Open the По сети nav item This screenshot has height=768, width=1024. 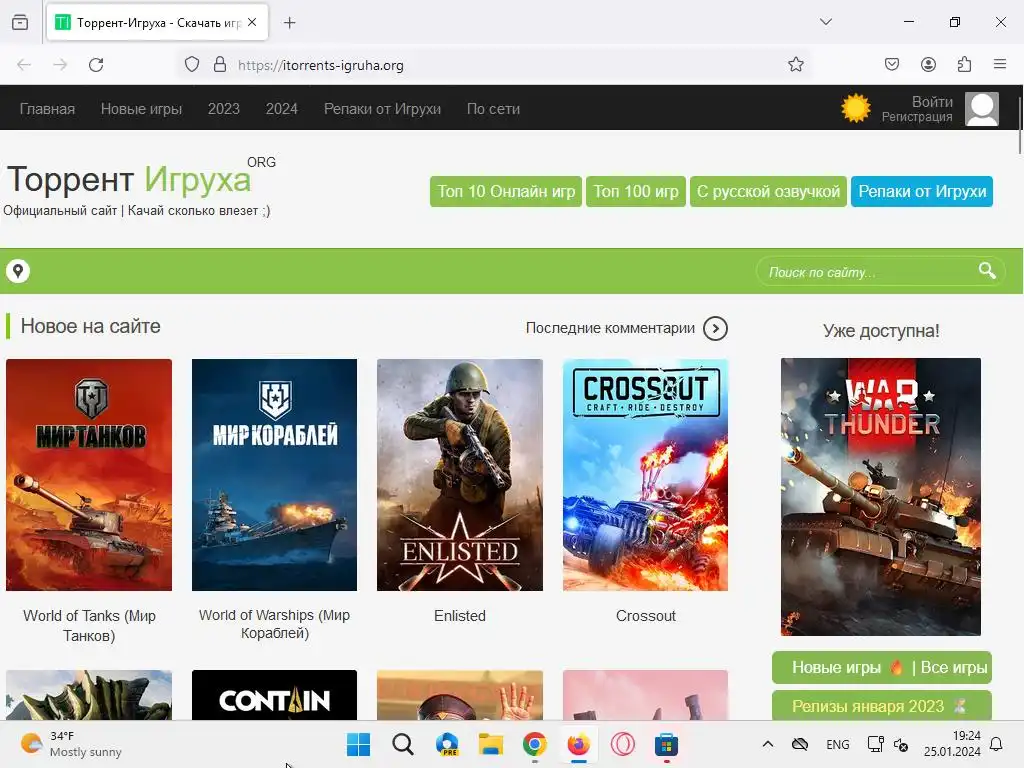tap(493, 108)
